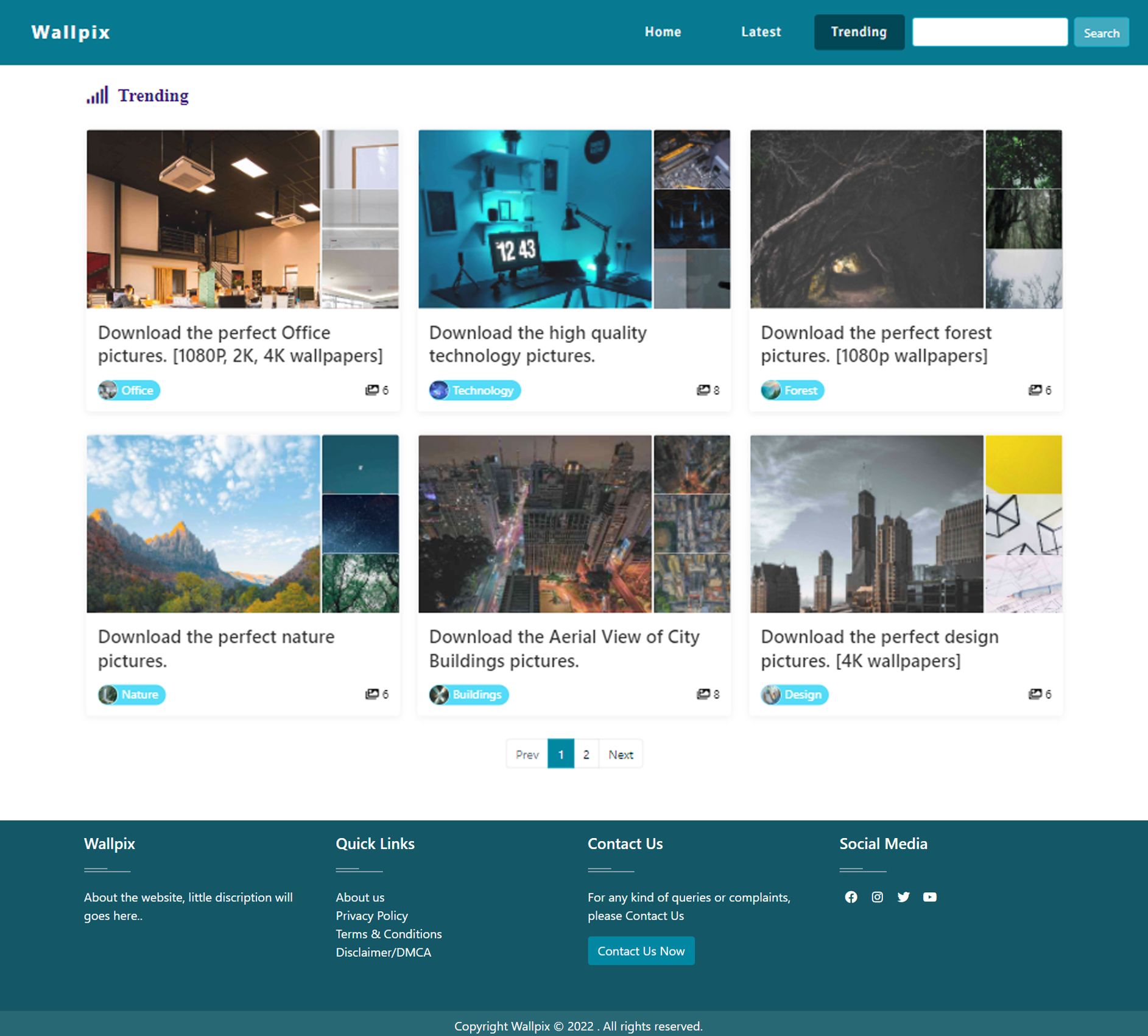Open the design skyscraper main thumbnail
This screenshot has width=1148, height=1036.
(x=867, y=523)
